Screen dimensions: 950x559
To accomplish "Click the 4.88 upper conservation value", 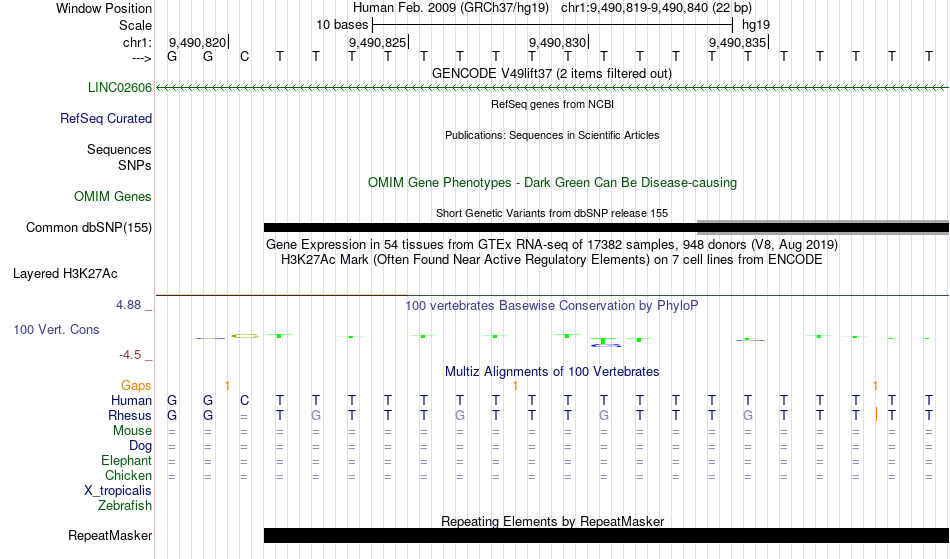I will 128,305.
